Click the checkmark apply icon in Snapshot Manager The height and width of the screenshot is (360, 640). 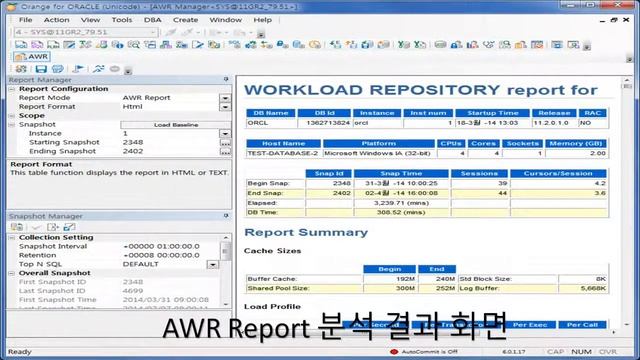pyautogui.click(x=36, y=227)
